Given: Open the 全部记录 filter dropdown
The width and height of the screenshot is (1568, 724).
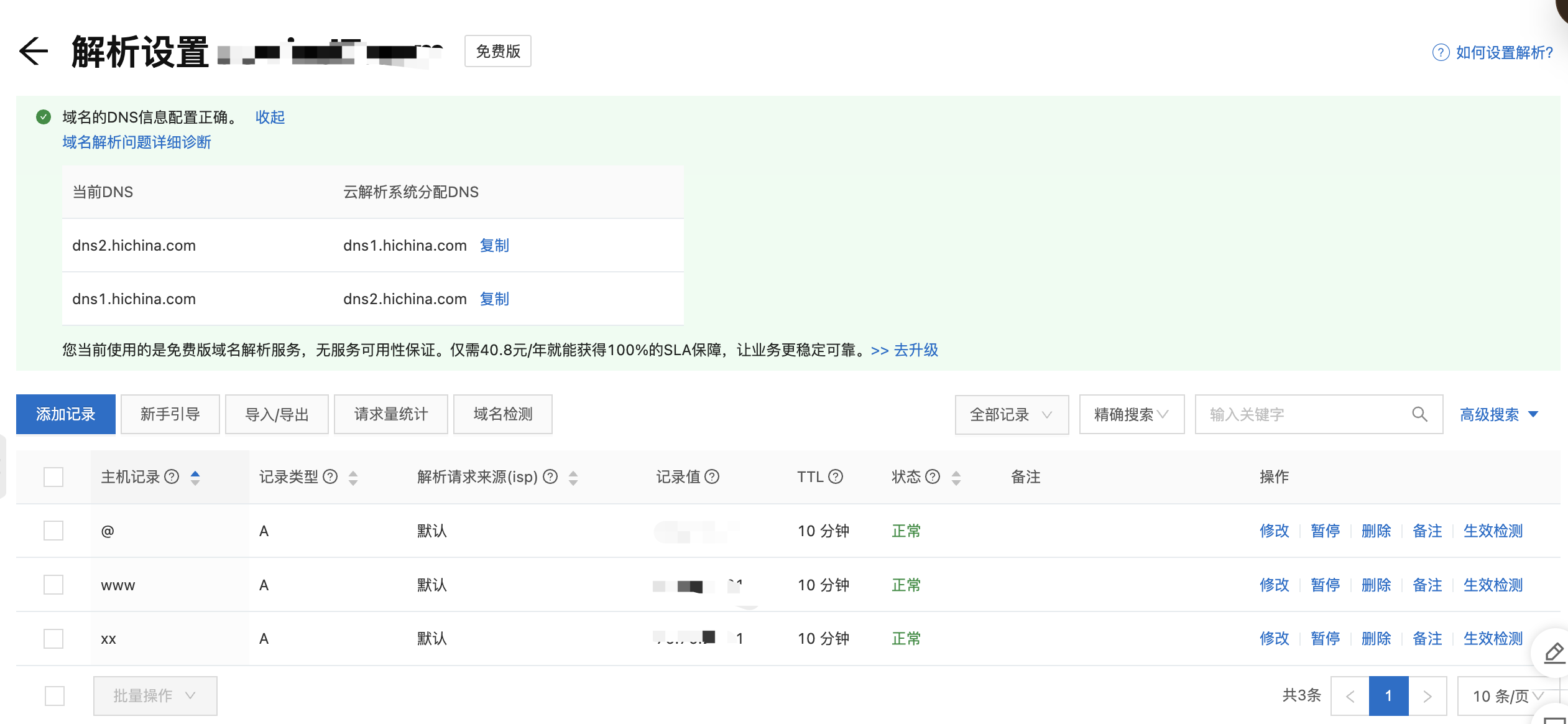Looking at the screenshot, I should click(x=1011, y=414).
